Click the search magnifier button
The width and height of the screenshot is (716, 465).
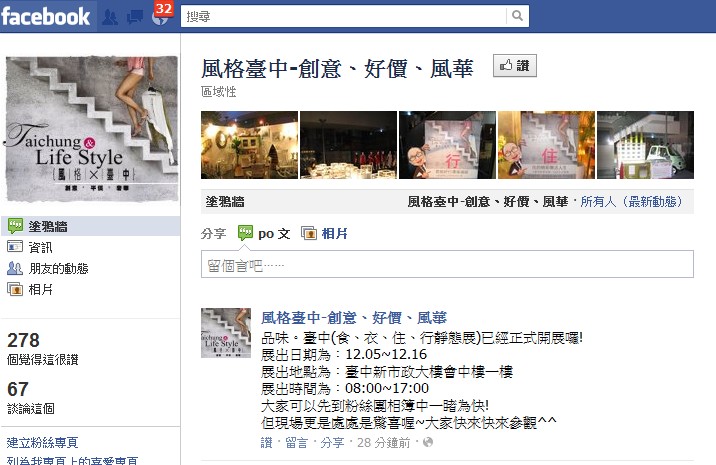(517, 16)
